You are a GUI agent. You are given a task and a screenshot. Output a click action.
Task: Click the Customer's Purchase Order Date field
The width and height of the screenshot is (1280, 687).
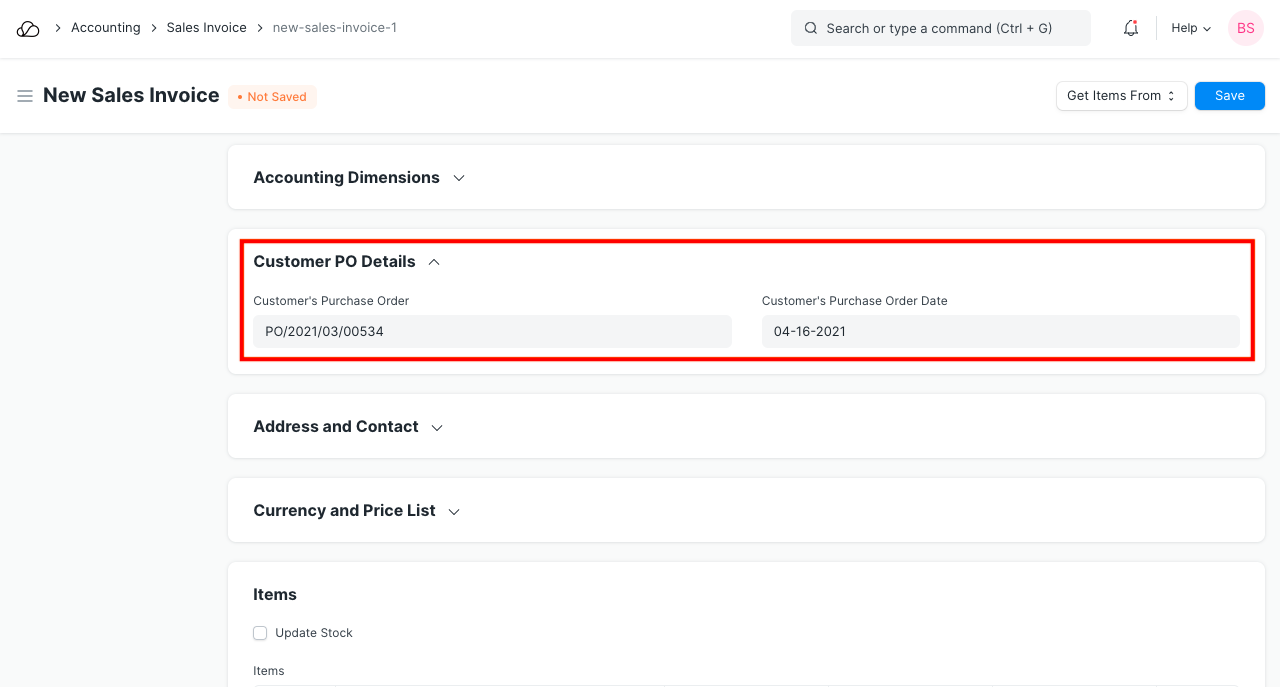1000,332
